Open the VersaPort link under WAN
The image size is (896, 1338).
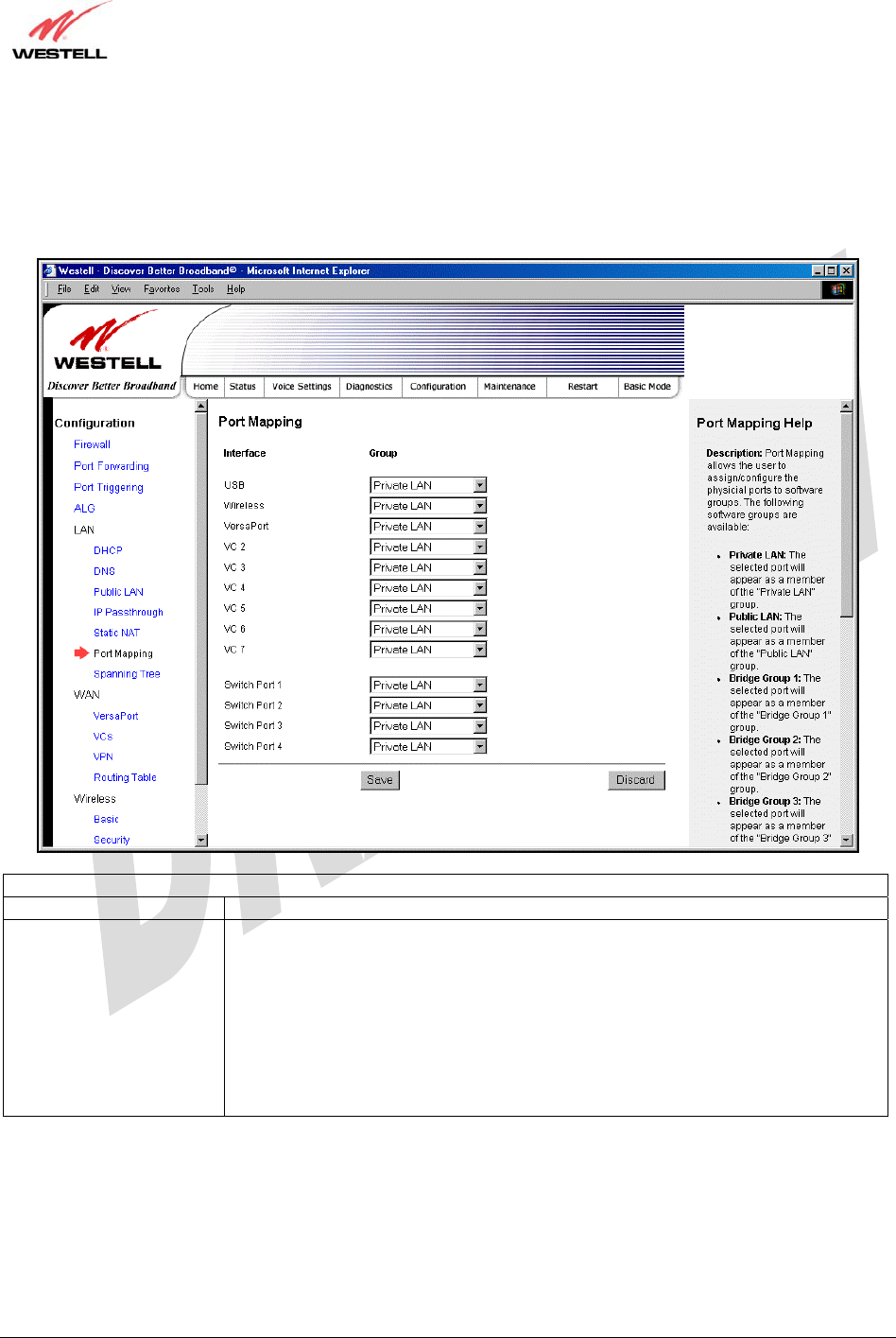tap(115, 716)
